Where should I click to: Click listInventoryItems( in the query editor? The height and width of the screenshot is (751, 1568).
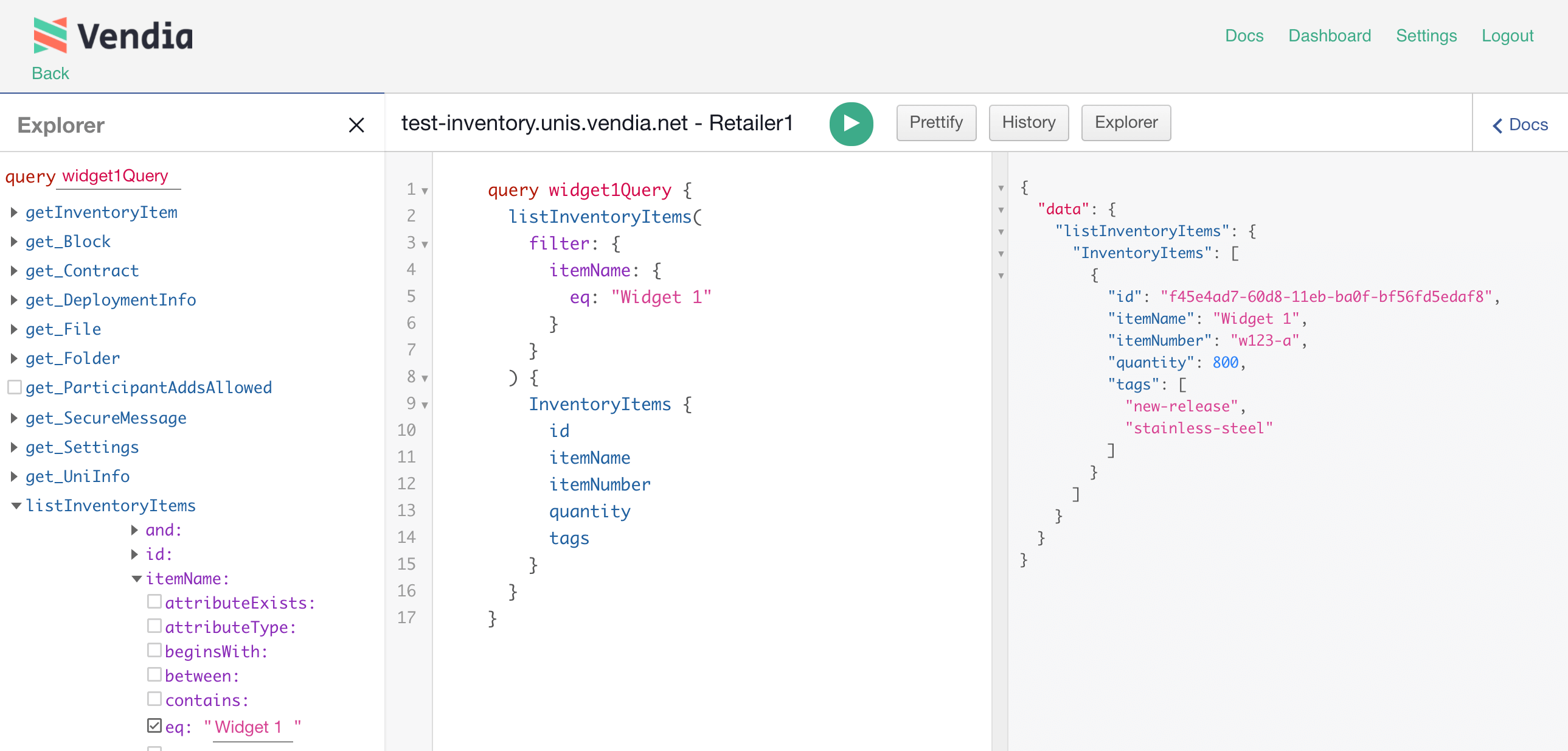(x=605, y=217)
